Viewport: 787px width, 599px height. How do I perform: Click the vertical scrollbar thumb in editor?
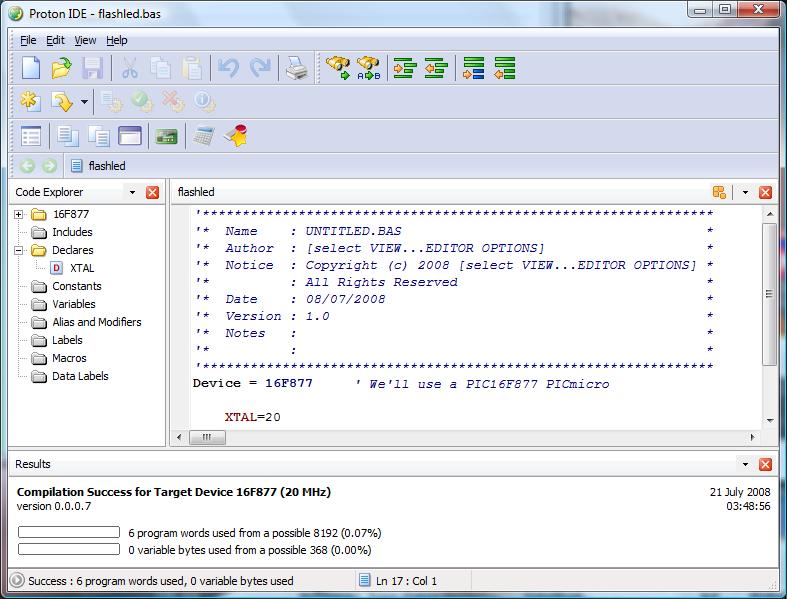770,294
